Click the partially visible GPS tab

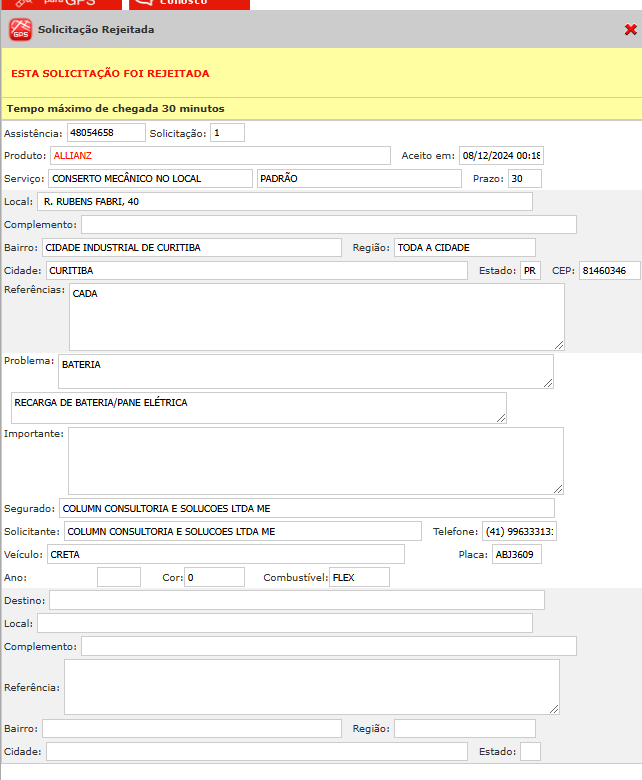click(62, 4)
